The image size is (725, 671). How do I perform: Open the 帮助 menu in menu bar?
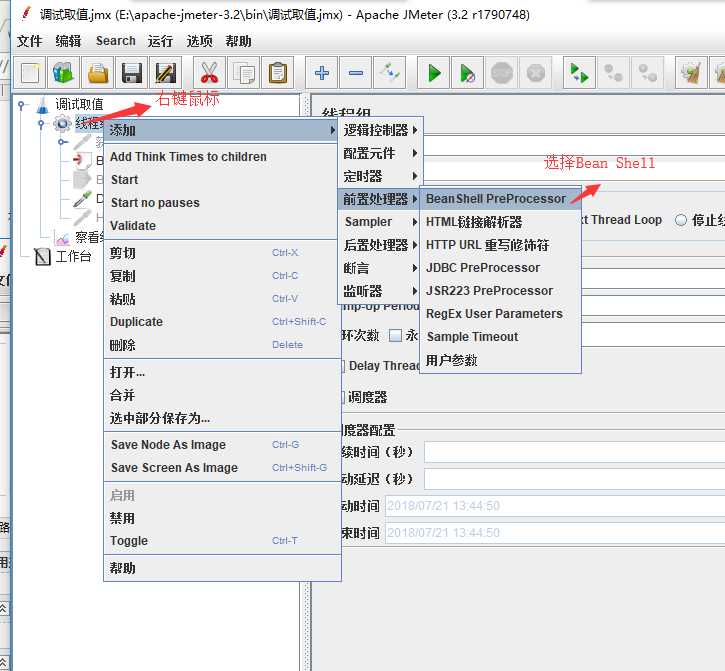point(239,41)
